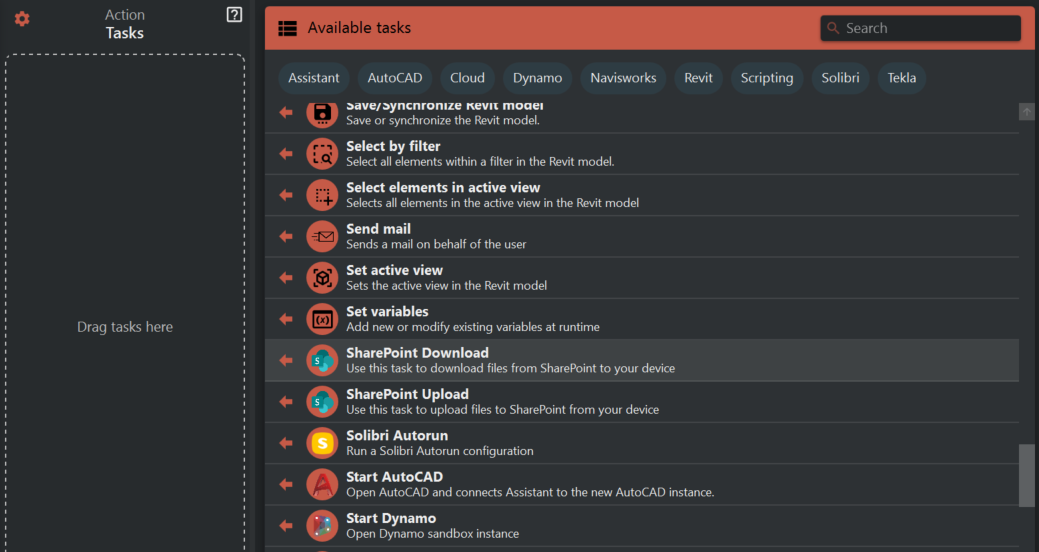This screenshot has width=1039, height=552.
Task: Click the SharePoint Download icon
Action: (322, 360)
